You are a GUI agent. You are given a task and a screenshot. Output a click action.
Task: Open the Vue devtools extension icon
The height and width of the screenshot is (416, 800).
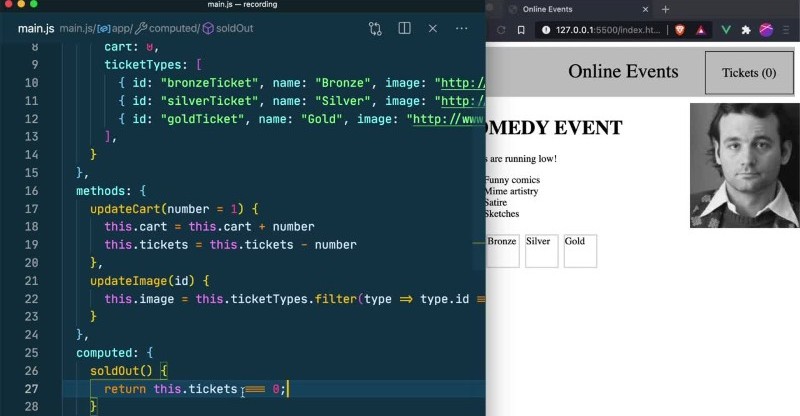click(726, 30)
